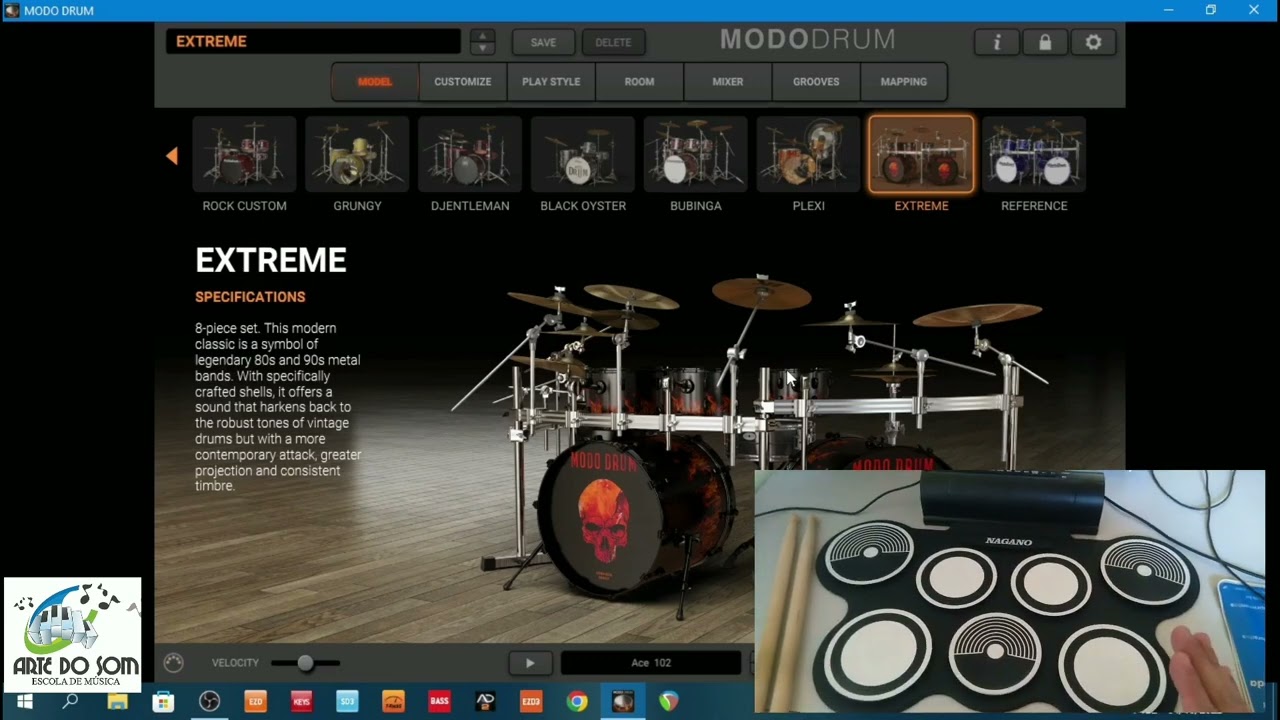
Task: Open the PLAY STYLE tab
Action: (551, 82)
